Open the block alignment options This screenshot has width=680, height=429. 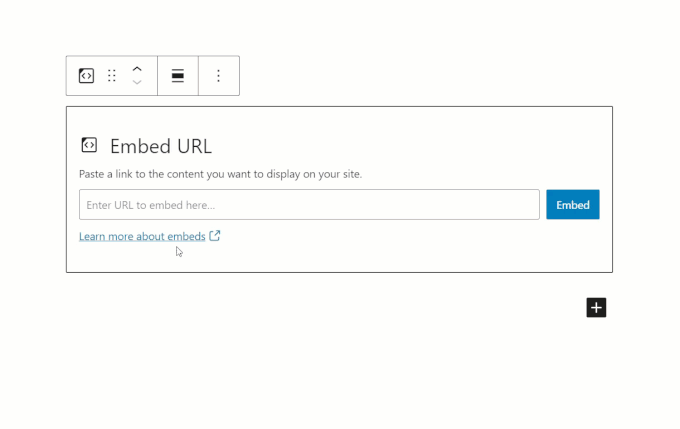click(x=178, y=75)
